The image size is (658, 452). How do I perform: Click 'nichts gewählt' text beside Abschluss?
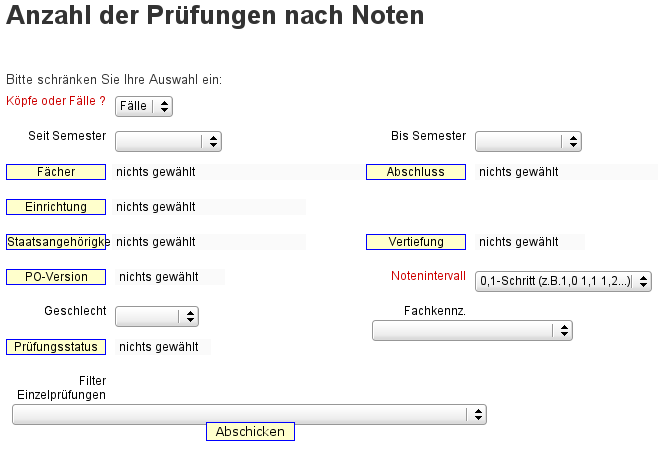coord(519,172)
